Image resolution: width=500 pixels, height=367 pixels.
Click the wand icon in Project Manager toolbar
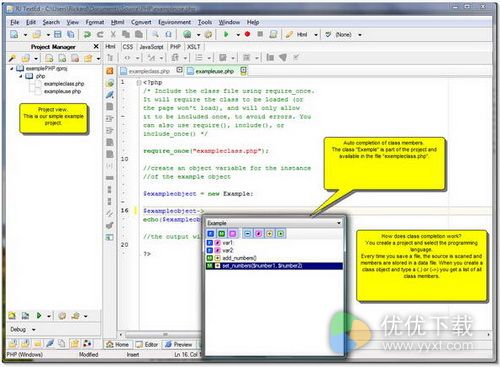12,58
